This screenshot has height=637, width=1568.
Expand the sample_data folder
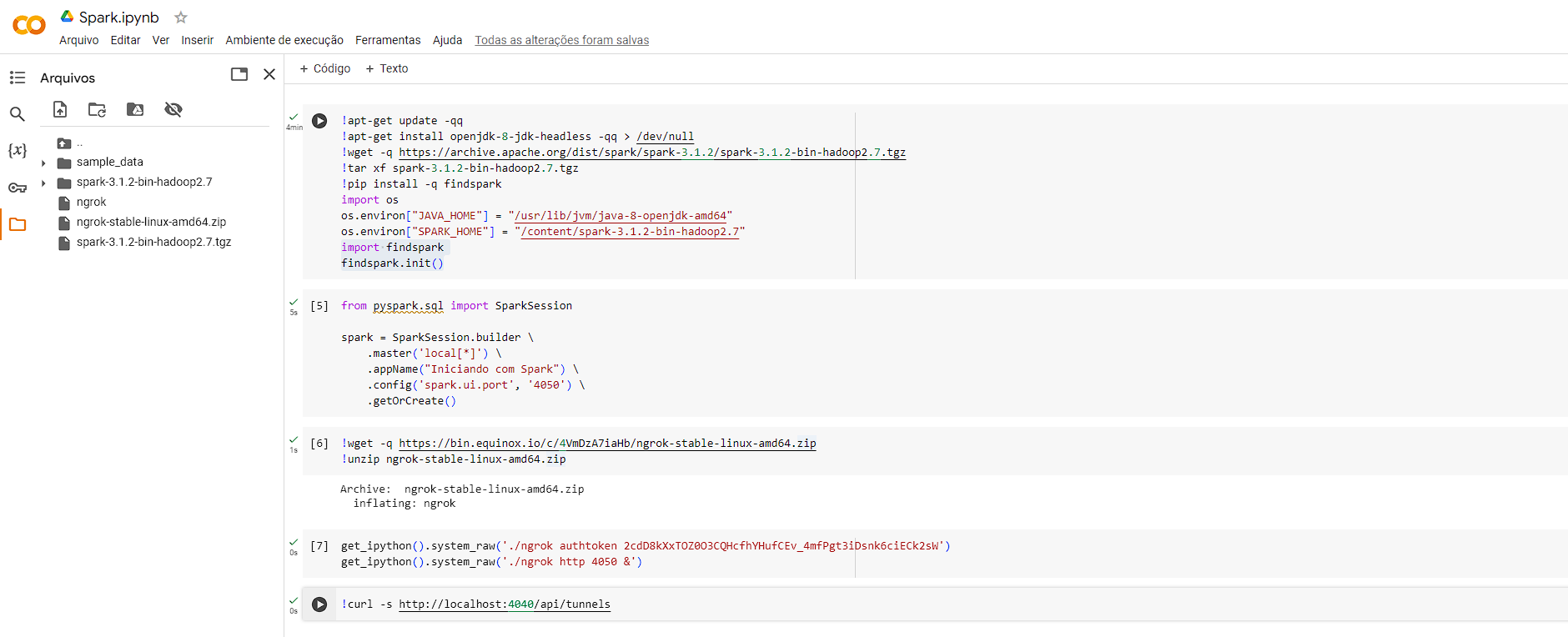point(43,163)
